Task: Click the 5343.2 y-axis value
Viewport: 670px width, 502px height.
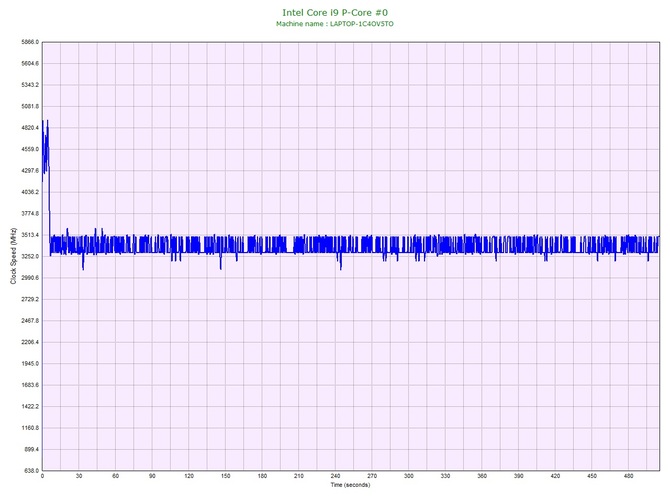Action: point(30,85)
